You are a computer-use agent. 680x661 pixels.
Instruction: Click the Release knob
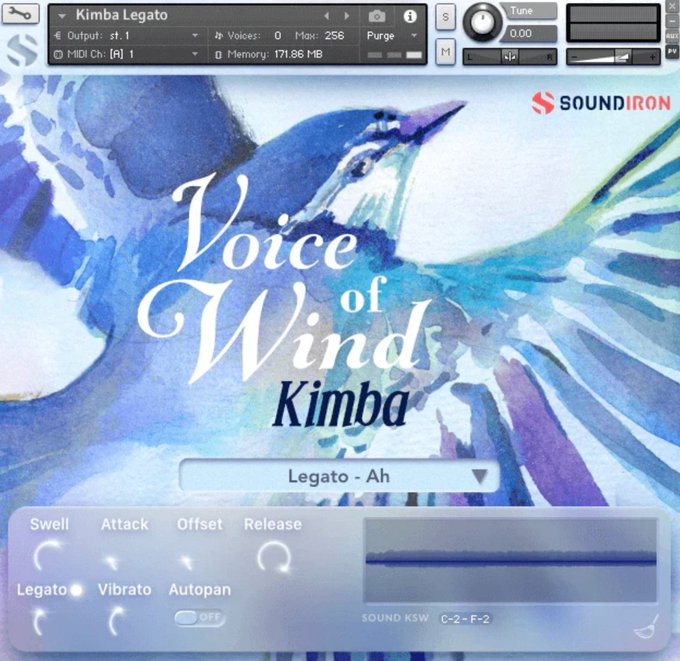[274, 556]
